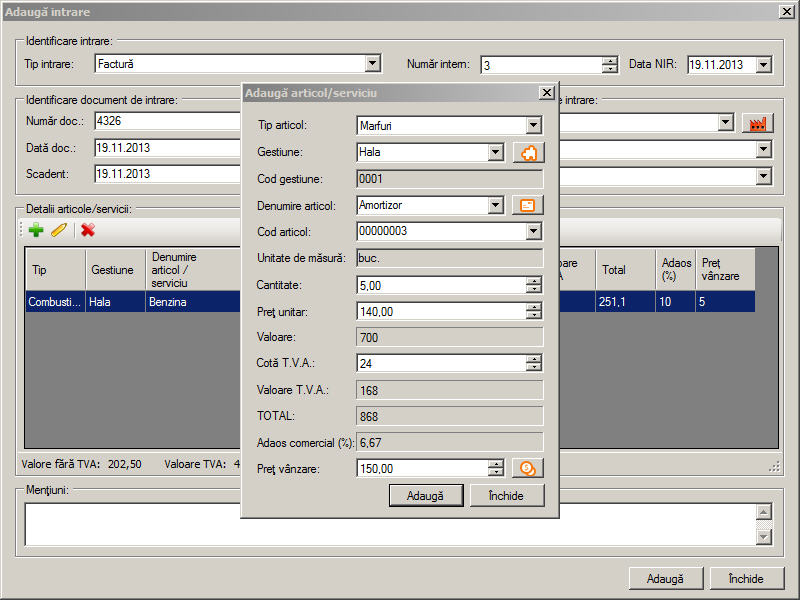Close the Adaugă articol/serviciu dialog with X
This screenshot has height=600, width=800.
[546, 93]
